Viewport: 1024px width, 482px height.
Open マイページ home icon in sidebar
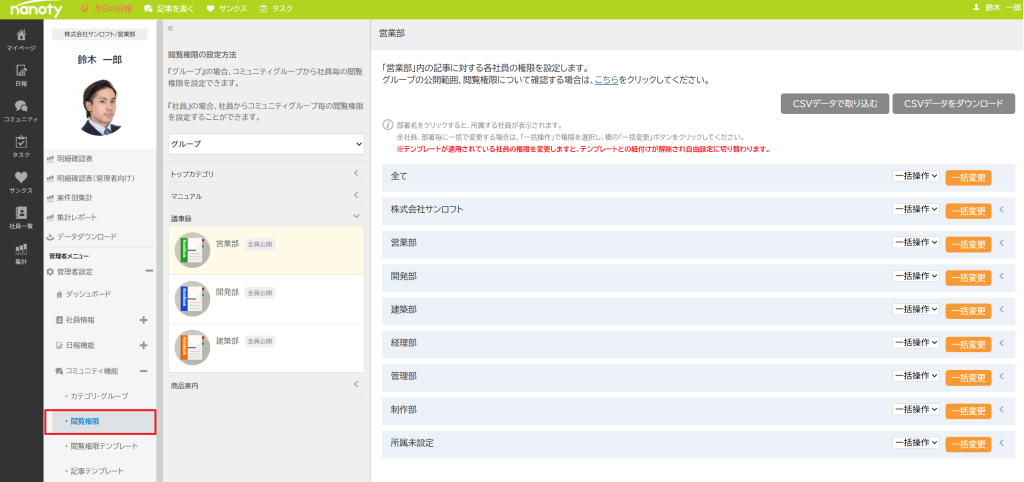click(21, 39)
